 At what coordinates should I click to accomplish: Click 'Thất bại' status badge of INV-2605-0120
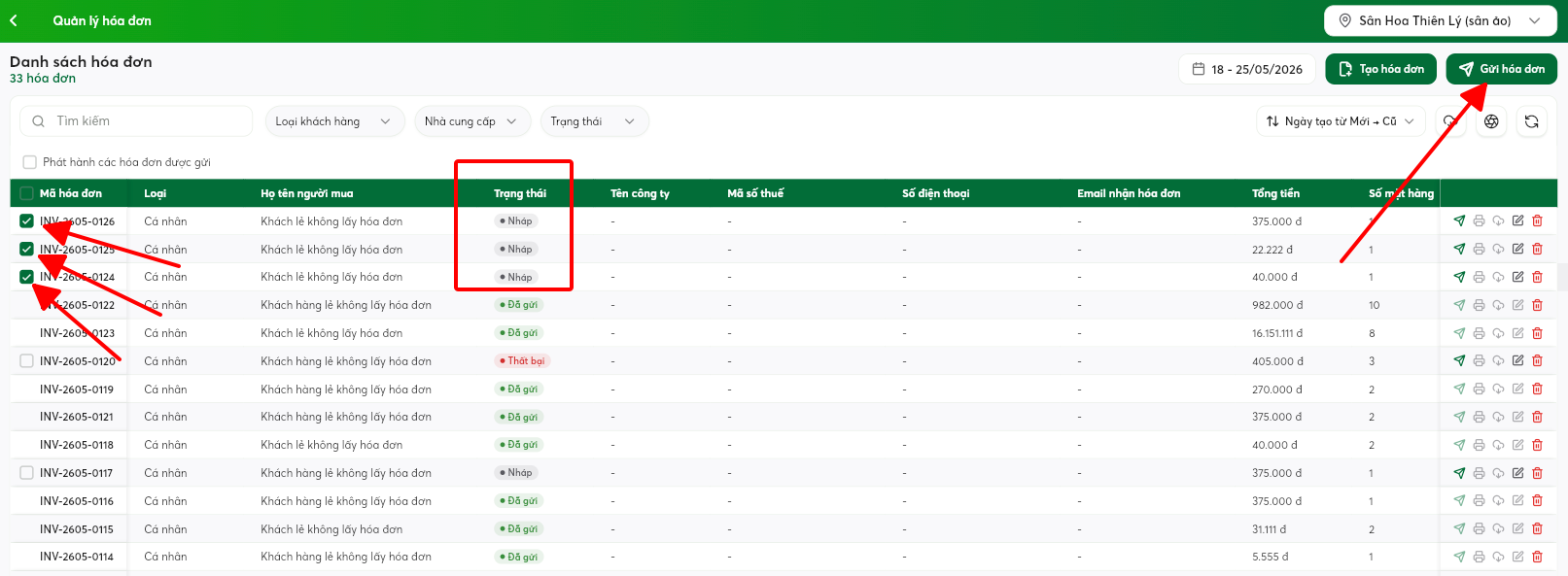(523, 361)
